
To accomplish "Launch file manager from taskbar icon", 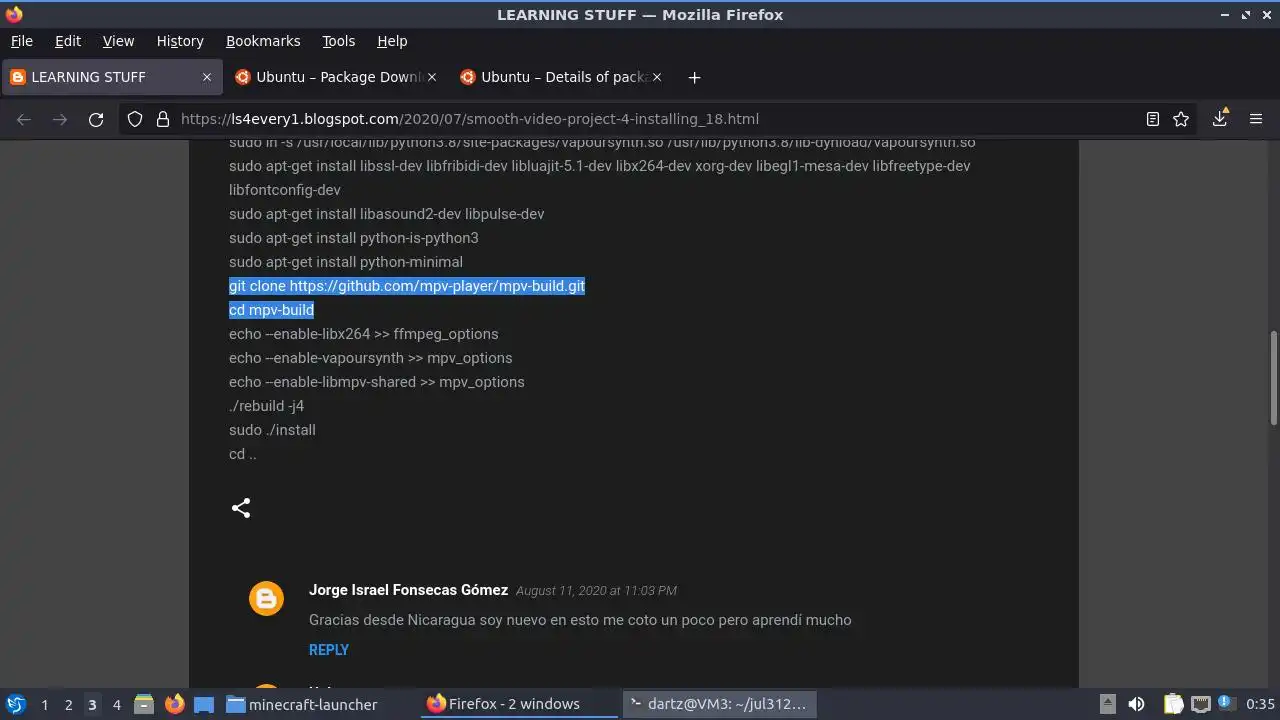I will pyautogui.click(x=143, y=704).
